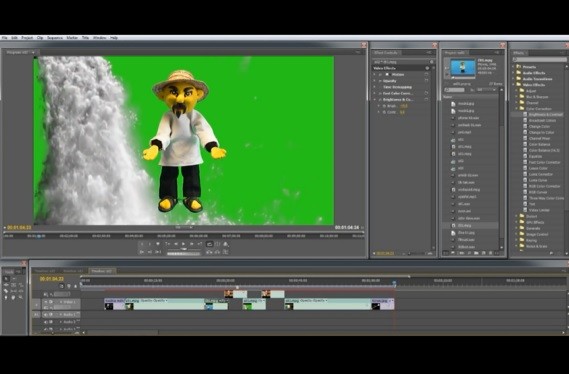
Task: Select the Hand tool in Tools panel
Action: [x=13, y=297]
